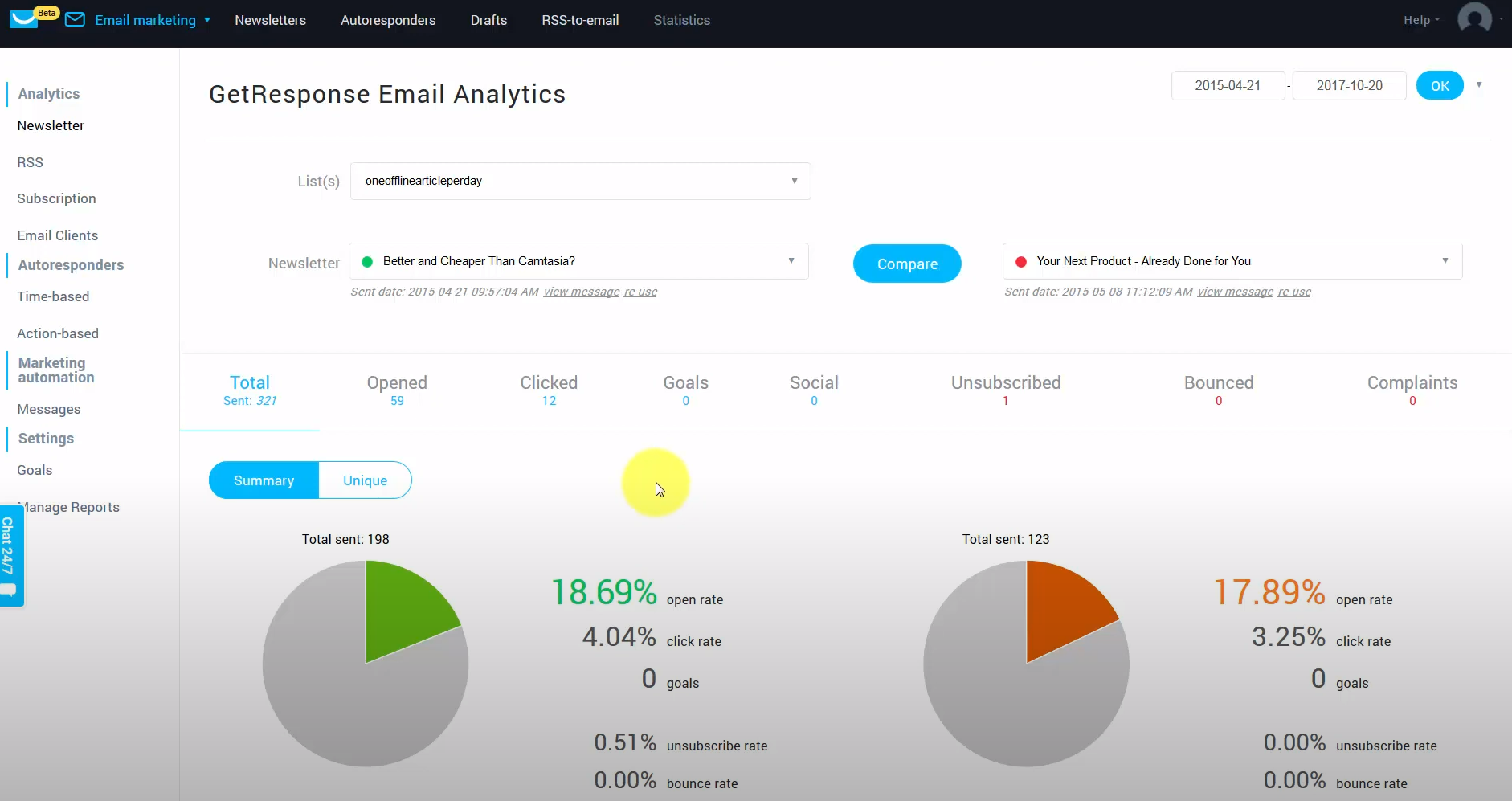Screen dimensions: 1512x801
Task: Open the user profile avatar
Action: point(1474,18)
